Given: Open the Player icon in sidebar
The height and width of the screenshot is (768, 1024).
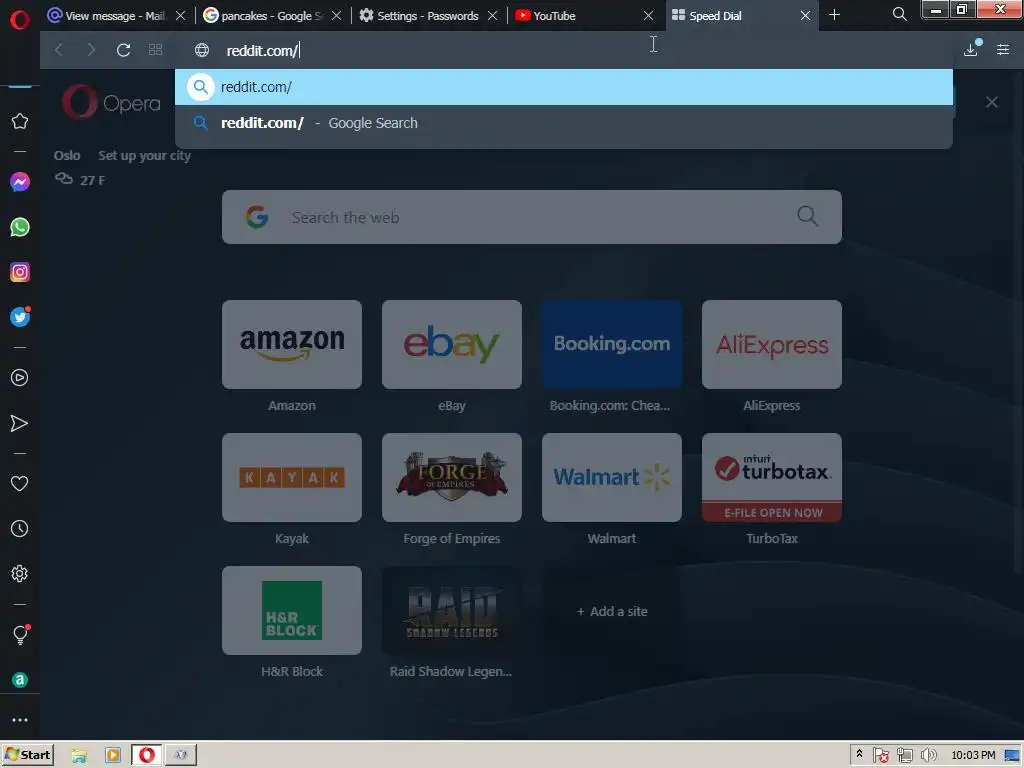Looking at the screenshot, I should [20, 377].
